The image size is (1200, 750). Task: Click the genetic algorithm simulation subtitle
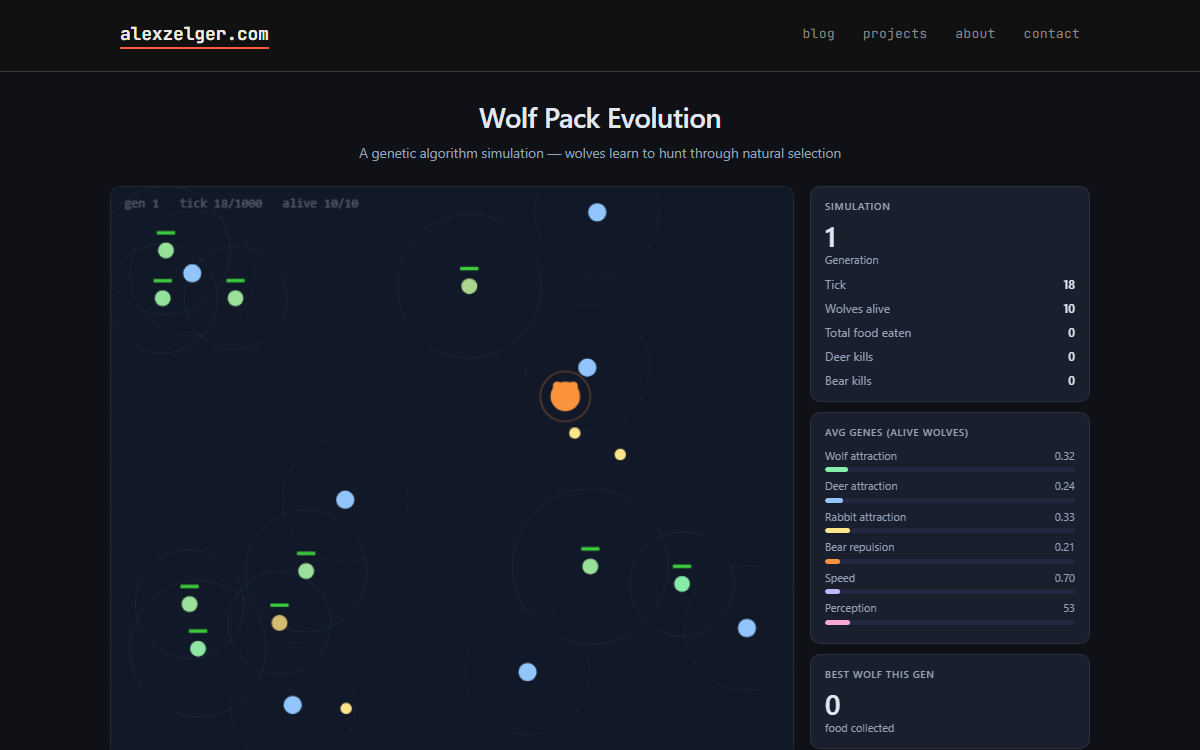(600, 154)
